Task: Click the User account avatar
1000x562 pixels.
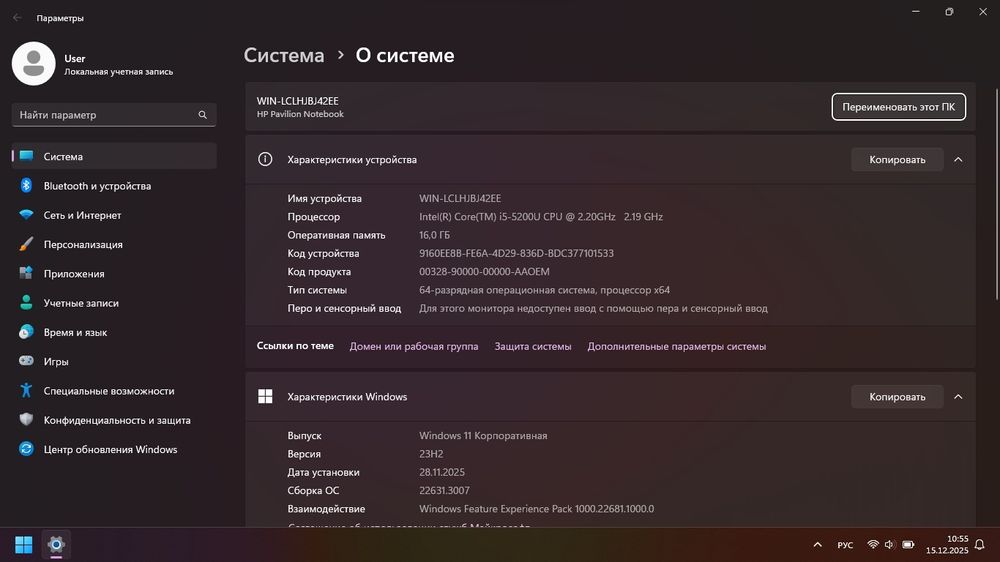Action: click(34, 64)
